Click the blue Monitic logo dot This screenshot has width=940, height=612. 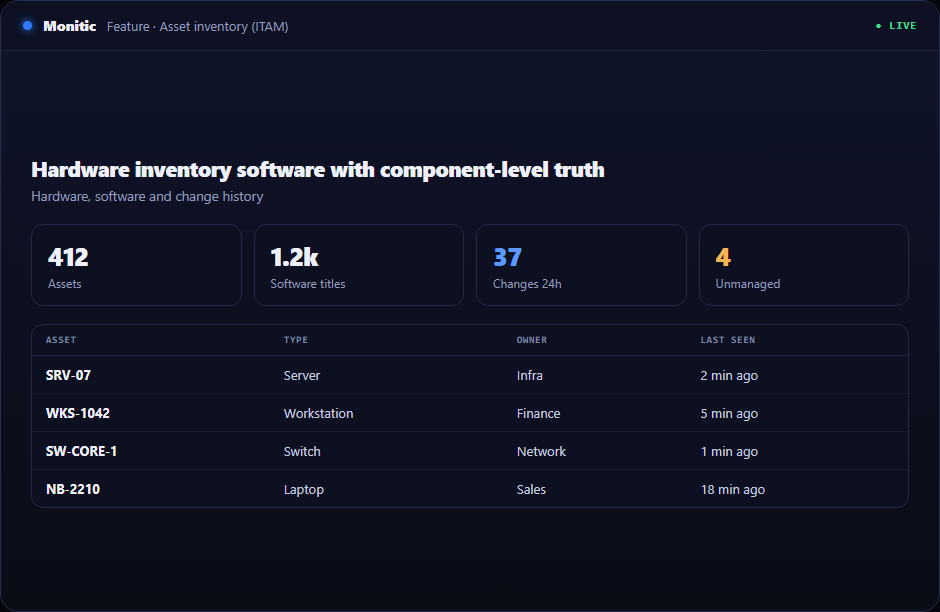tap(27, 26)
